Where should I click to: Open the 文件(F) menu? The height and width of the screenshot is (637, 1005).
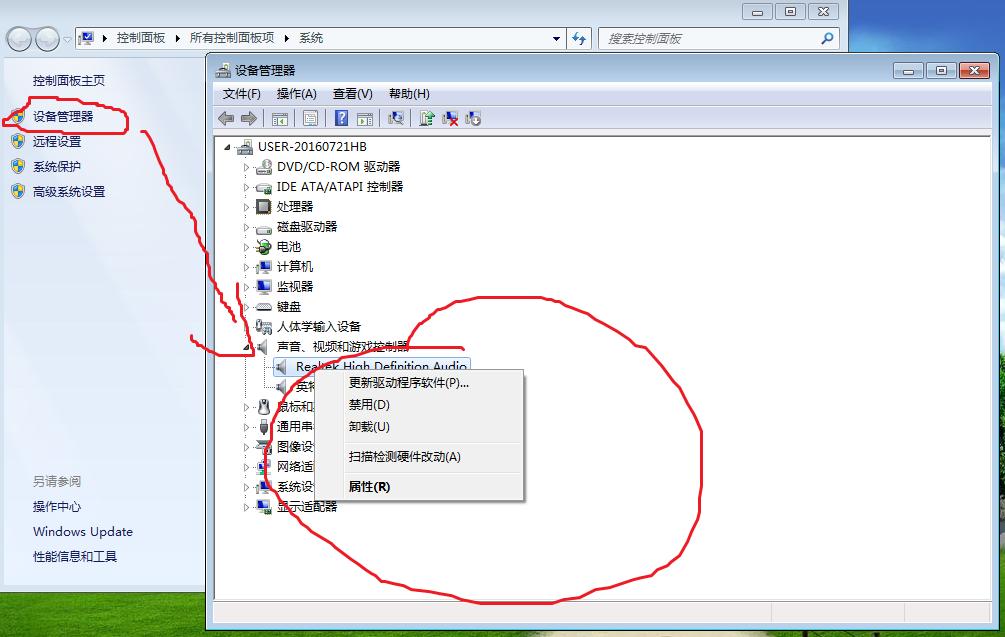point(242,94)
